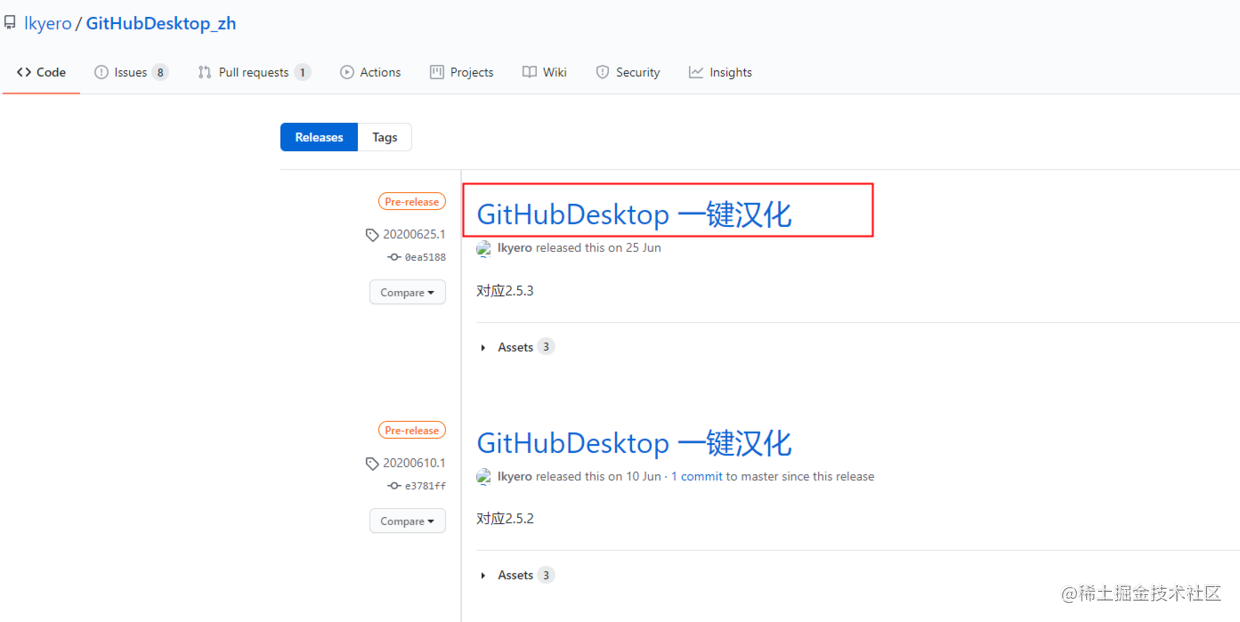Click the Projects board icon
This screenshot has width=1240, height=622.
click(x=436, y=72)
